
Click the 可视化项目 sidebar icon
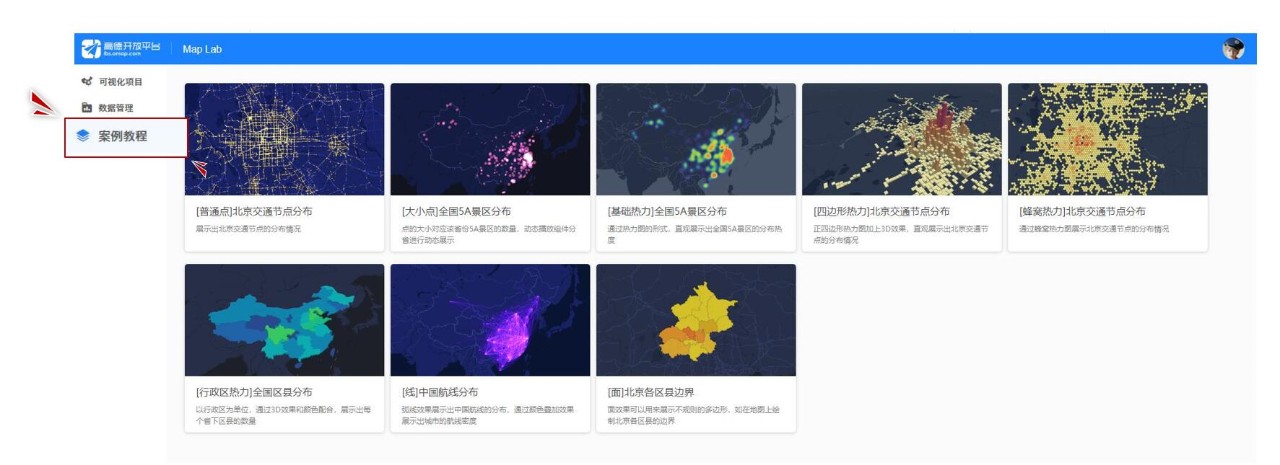tap(86, 82)
